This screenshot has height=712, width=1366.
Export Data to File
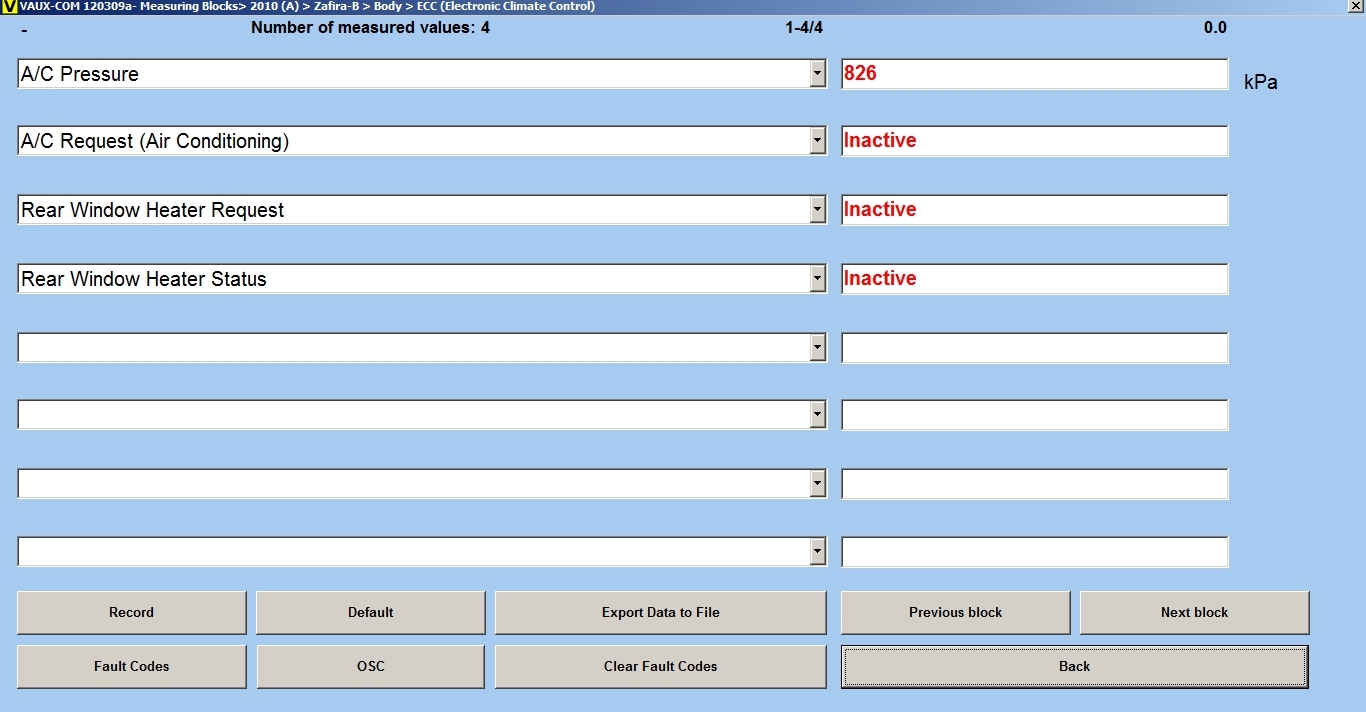pyautogui.click(x=660, y=612)
